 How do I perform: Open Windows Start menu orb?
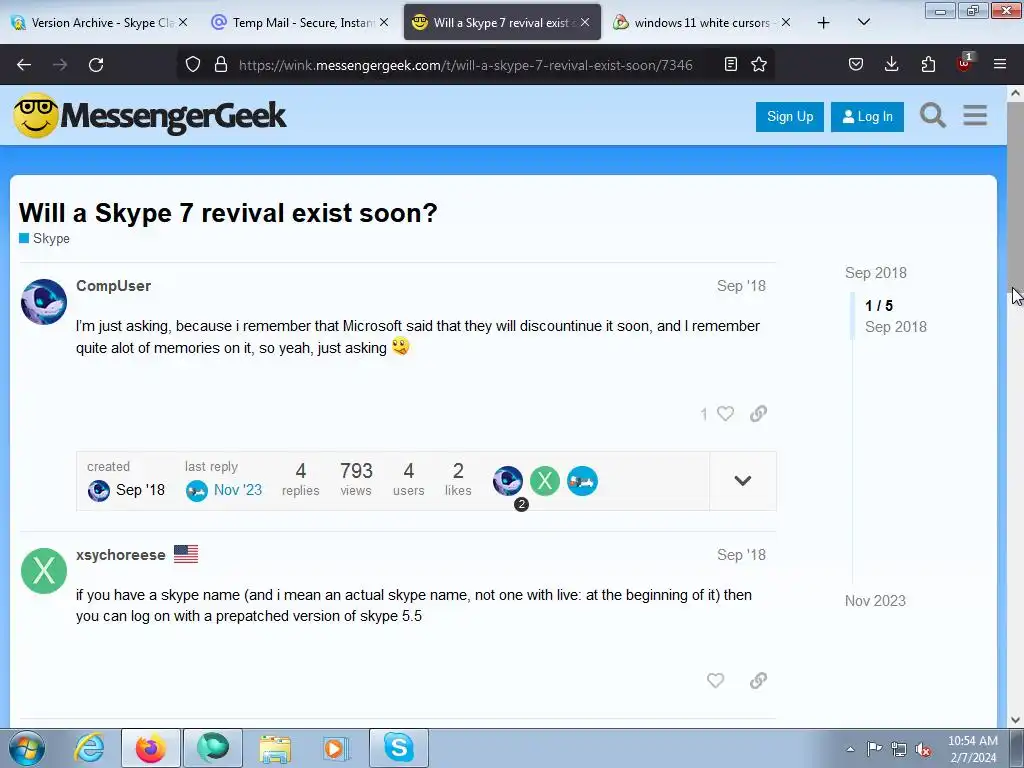(x=27, y=748)
